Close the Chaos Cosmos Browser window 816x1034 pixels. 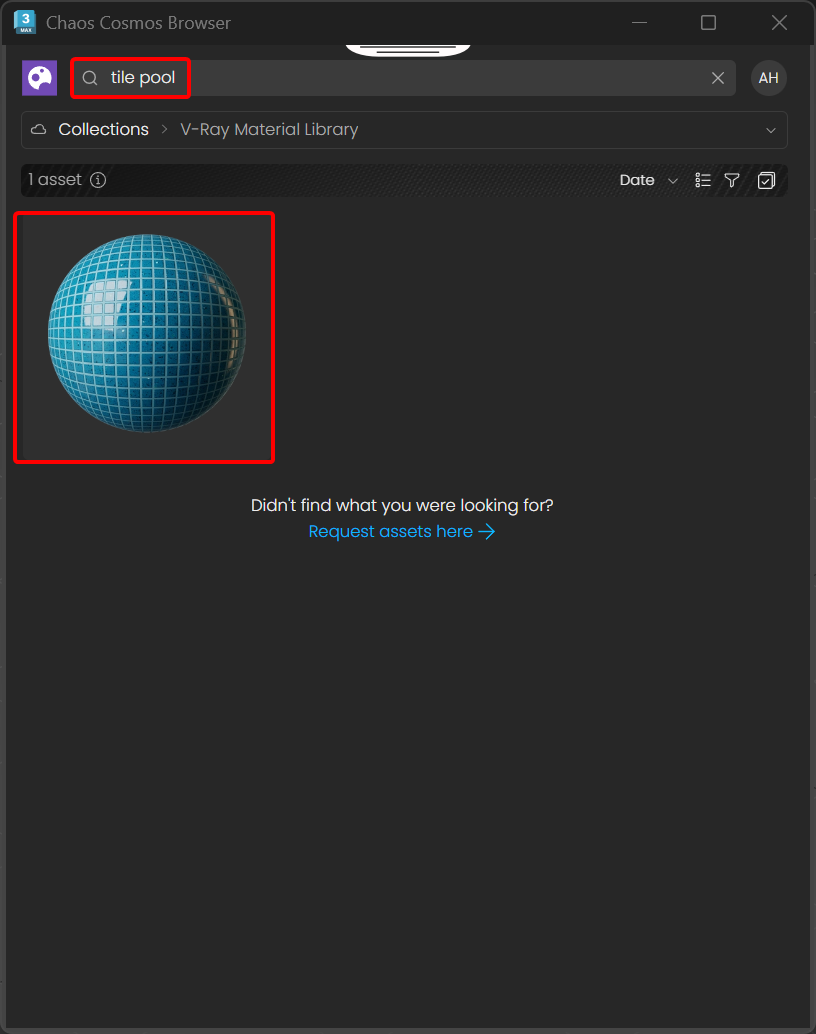click(780, 22)
